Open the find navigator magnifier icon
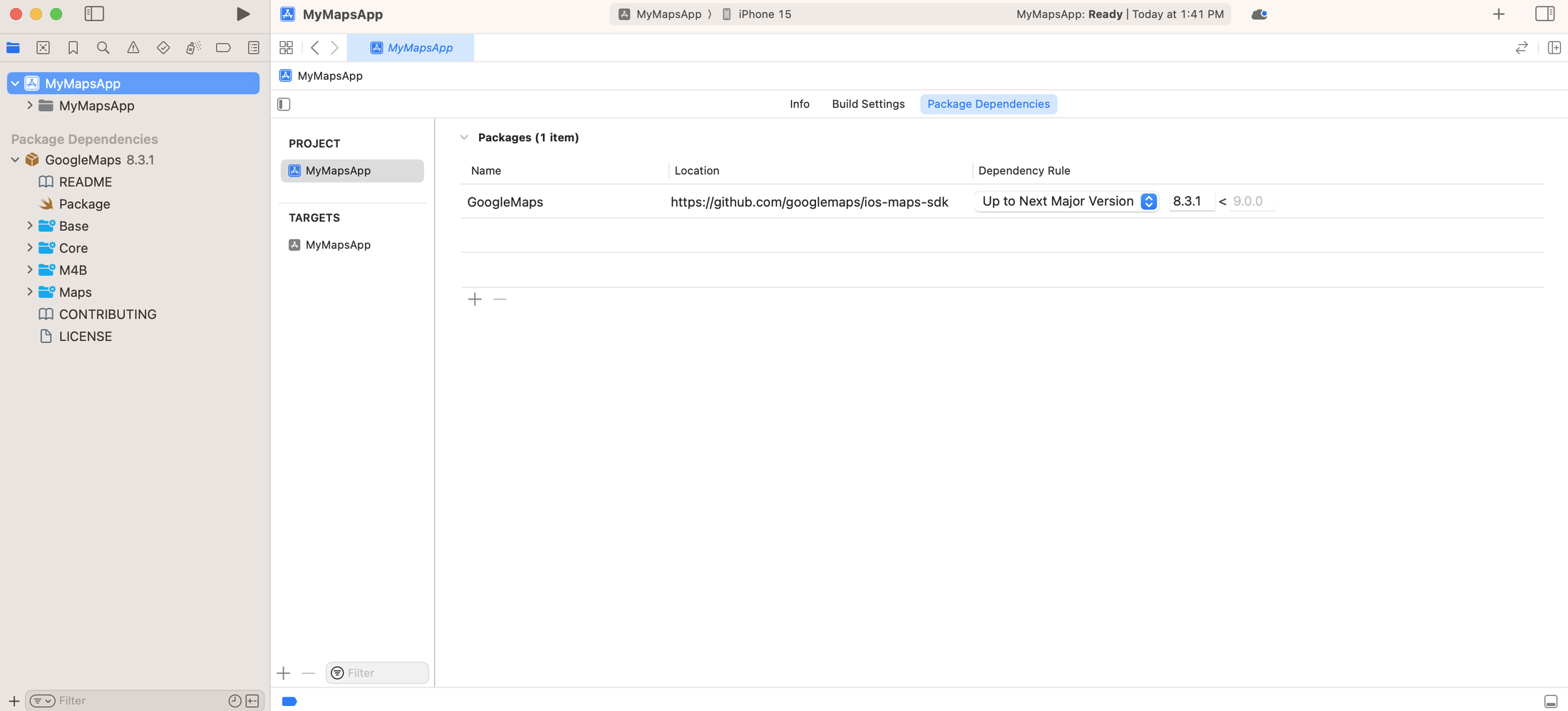The height and width of the screenshot is (711, 1568). (103, 48)
